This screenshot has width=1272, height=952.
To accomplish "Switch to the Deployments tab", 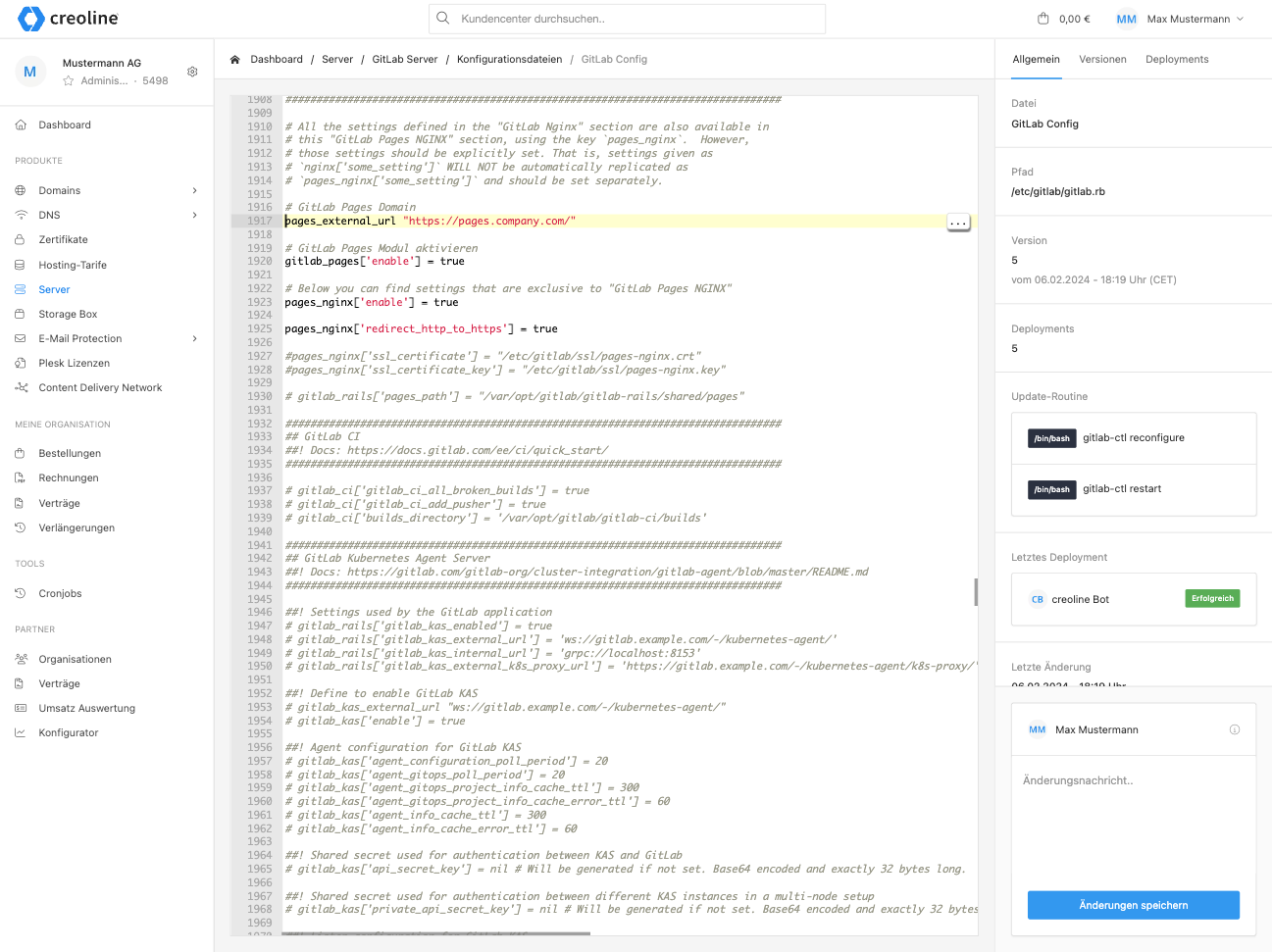I will coord(1177,60).
